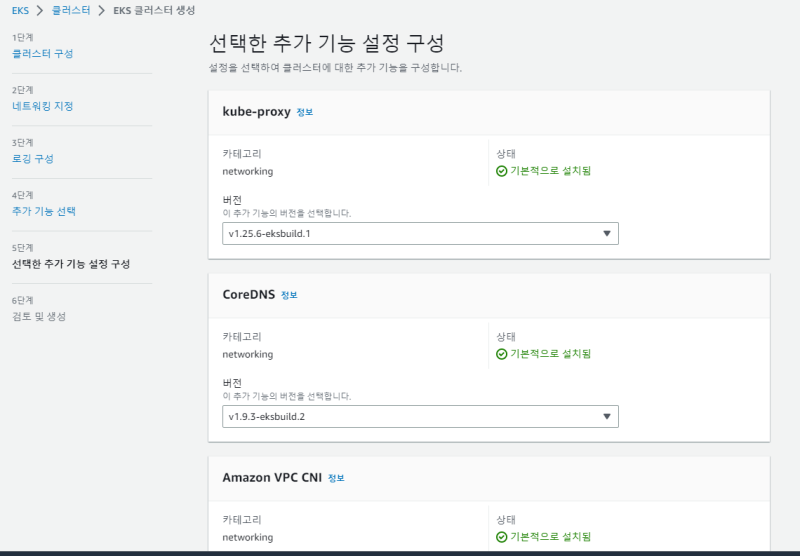Go back to step 1 클러스터 구성
Viewport: 800px width, 556px height.
click(43, 54)
